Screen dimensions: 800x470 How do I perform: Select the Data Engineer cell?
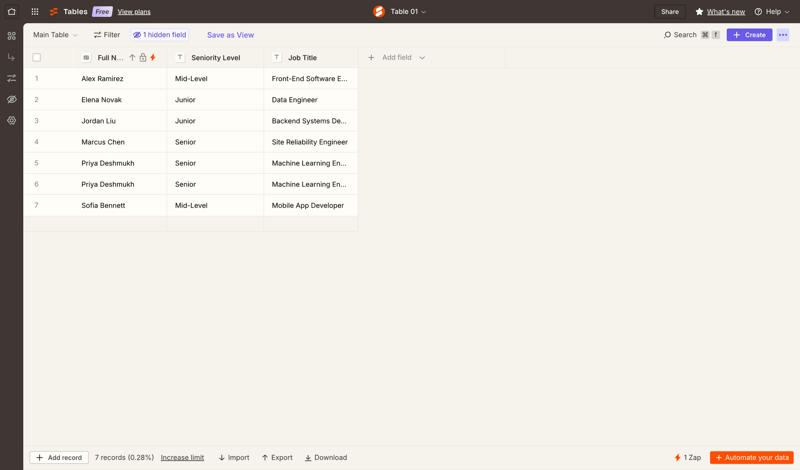tap(311, 100)
